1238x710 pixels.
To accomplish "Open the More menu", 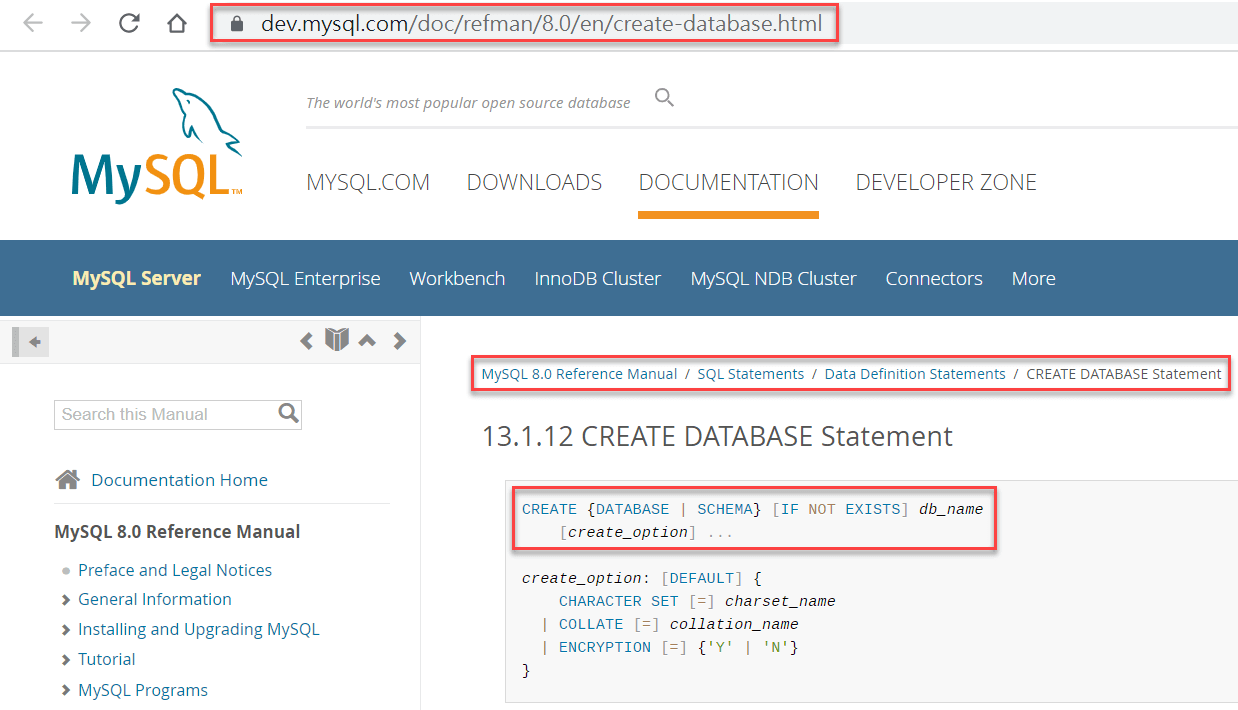I will coord(1033,279).
